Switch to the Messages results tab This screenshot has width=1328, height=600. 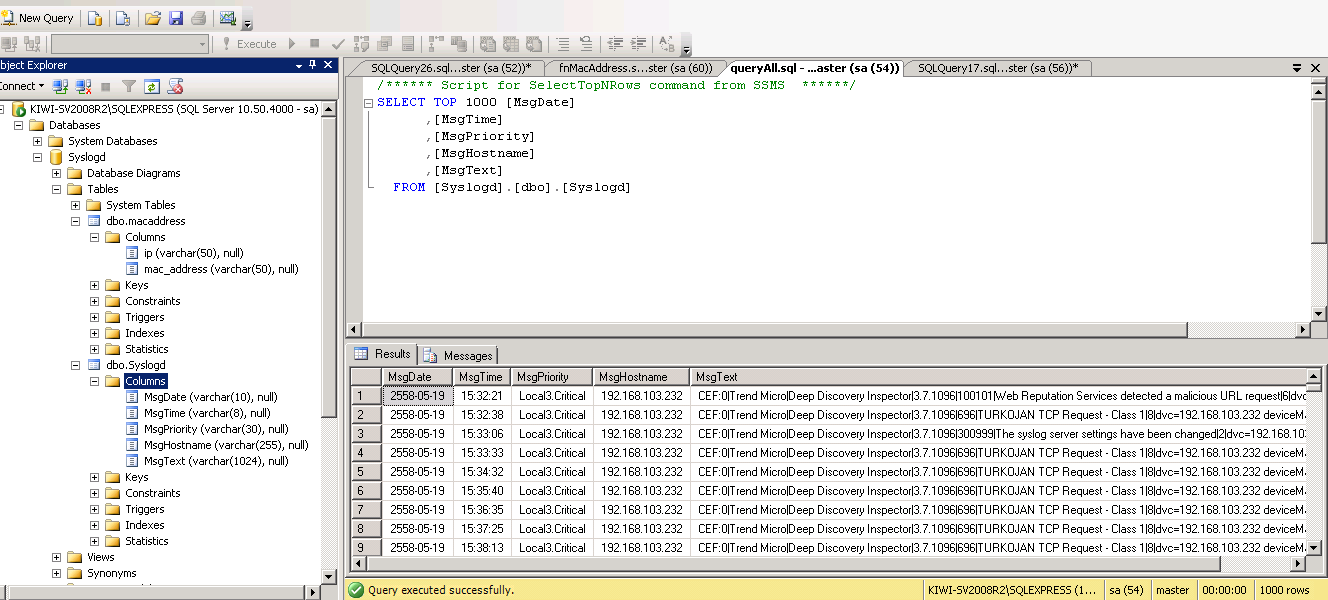click(x=460, y=355)
